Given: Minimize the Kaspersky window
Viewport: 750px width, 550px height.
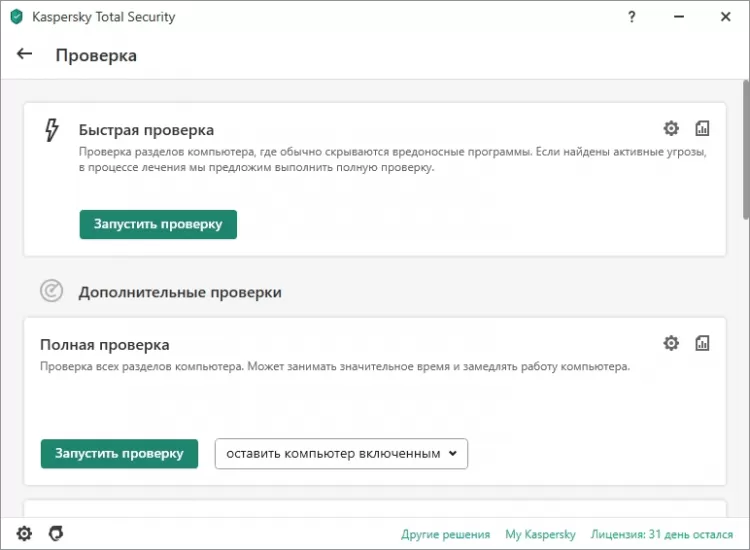Looking at the screenshot, I should pyautogui.click(x=675, y=17).
